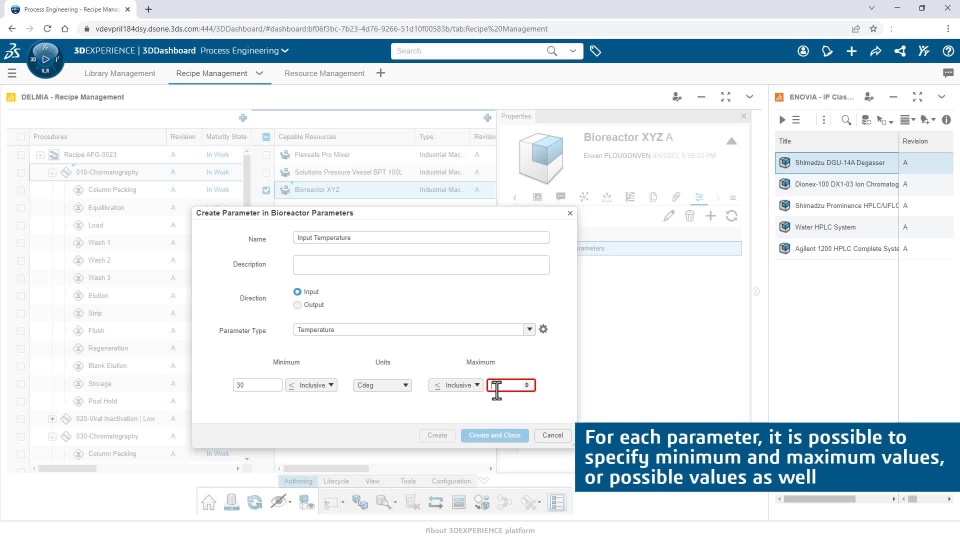Click the gear icon beside Parameter Type
Image resolution: width=960 pixels, height=540 pixels.
point(543,329)
